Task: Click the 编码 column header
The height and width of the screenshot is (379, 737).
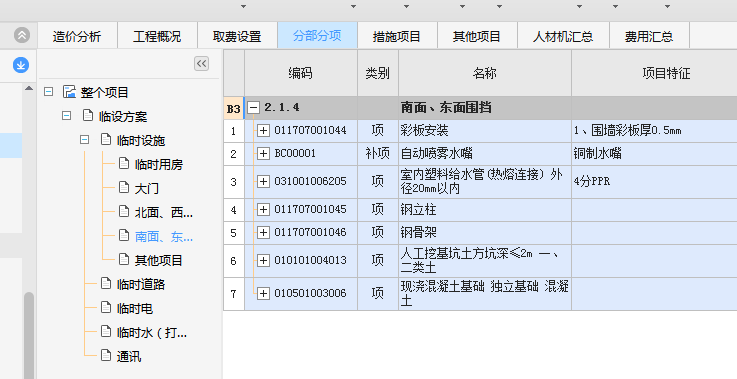Action: [x=301, y=73]
